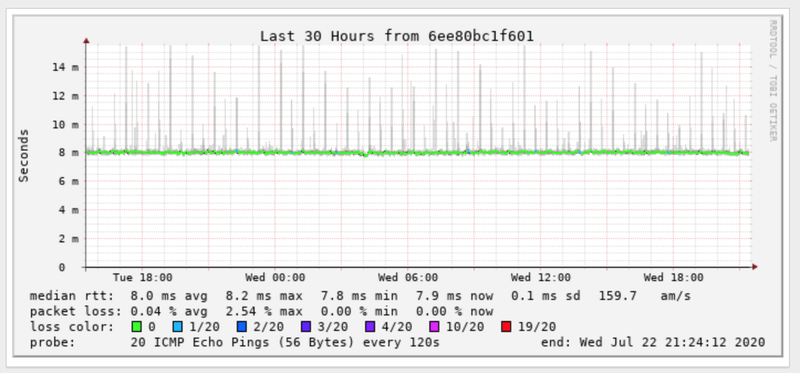Click the light blue 1/20 loss swatch
This screenshot has width=800, height=373.
coord(177,327)
